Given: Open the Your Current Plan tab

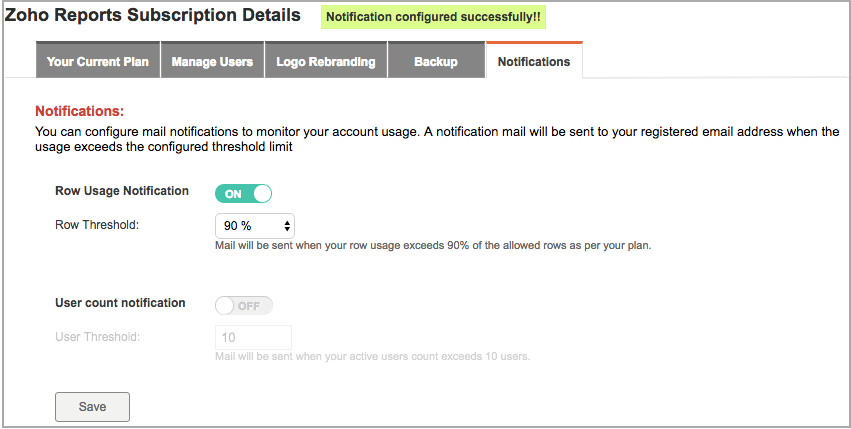Looking at the screenshot, I should coord(97,61).
